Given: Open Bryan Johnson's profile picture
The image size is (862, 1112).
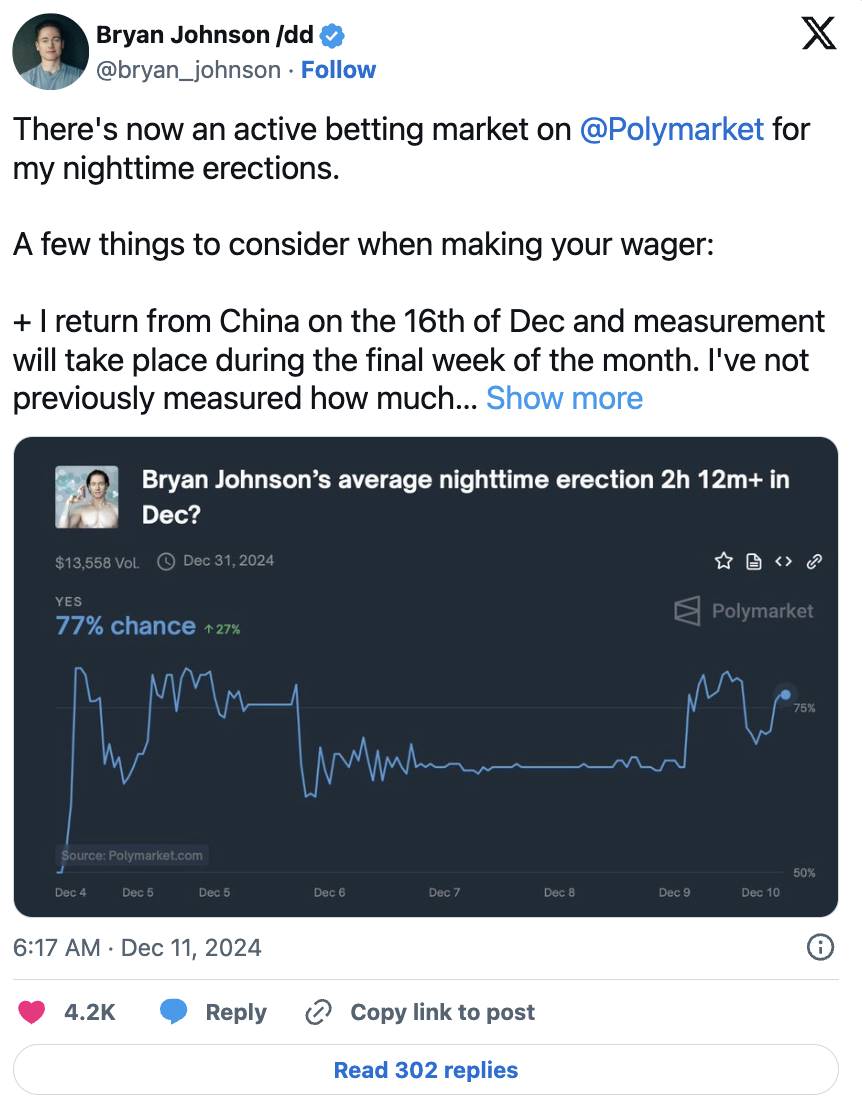Looking at the screenshot, I should (x=50, y=52).
